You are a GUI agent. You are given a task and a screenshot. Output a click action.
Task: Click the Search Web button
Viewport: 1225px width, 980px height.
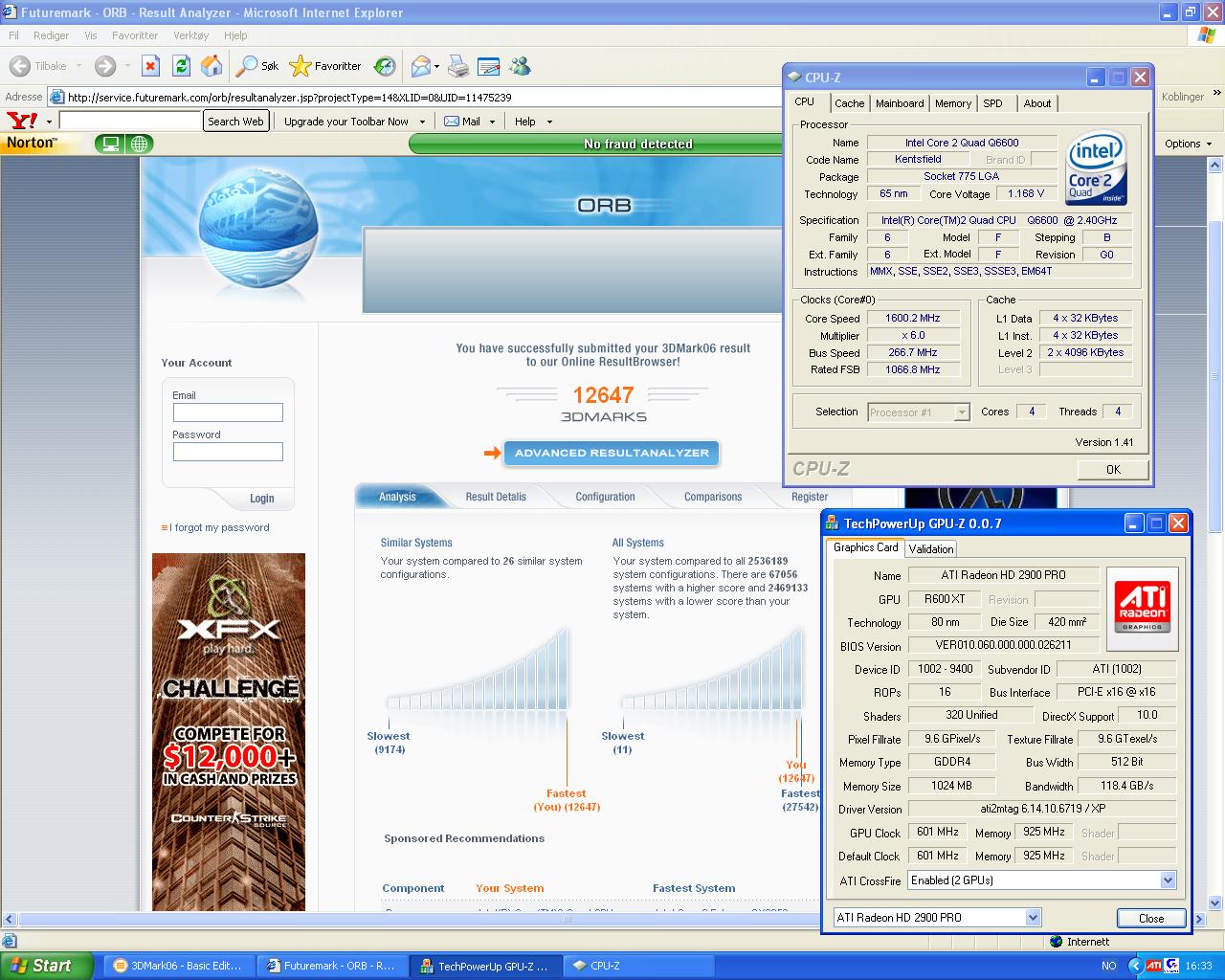tap(235, 122)
